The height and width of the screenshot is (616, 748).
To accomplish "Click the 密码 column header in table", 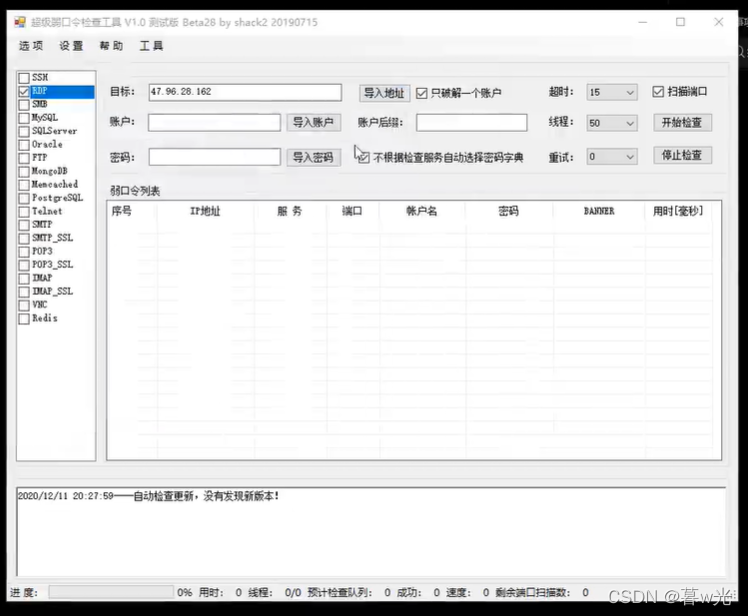I will [509, 211].
